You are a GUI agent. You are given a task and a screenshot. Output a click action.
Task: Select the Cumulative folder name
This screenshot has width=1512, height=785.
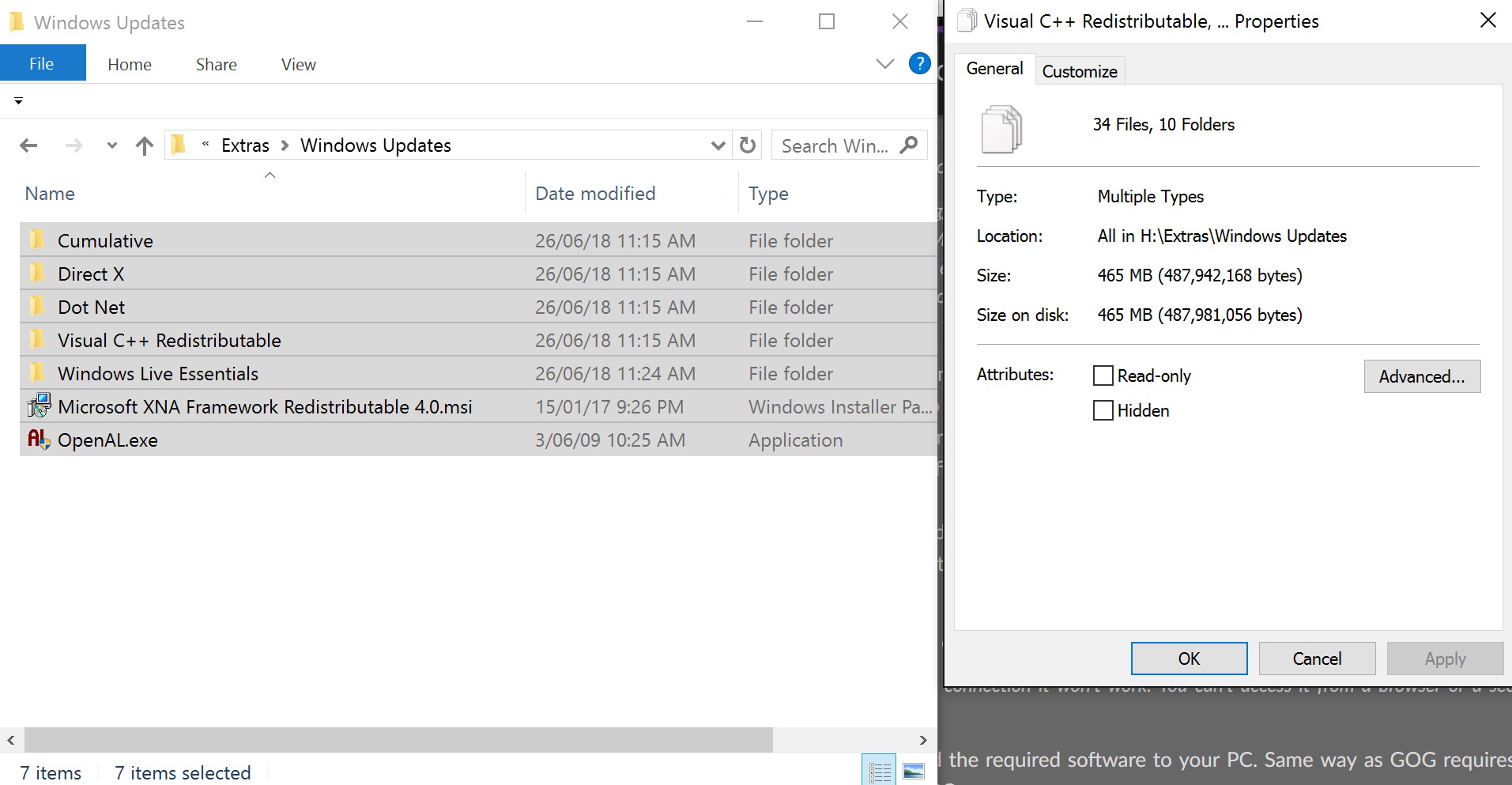(x=105, y=241)
